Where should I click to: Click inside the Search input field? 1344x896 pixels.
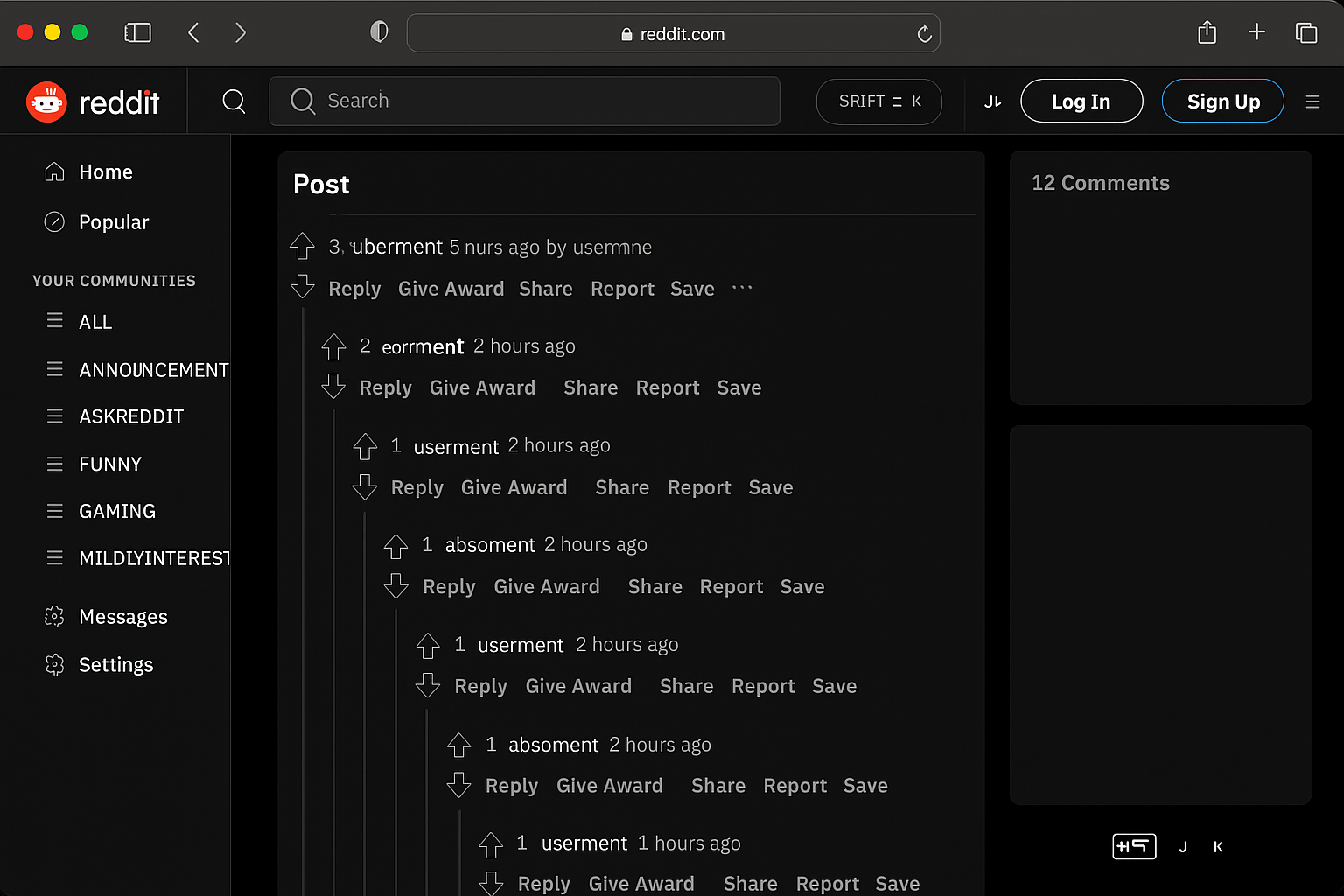click(x=525, y=101)
